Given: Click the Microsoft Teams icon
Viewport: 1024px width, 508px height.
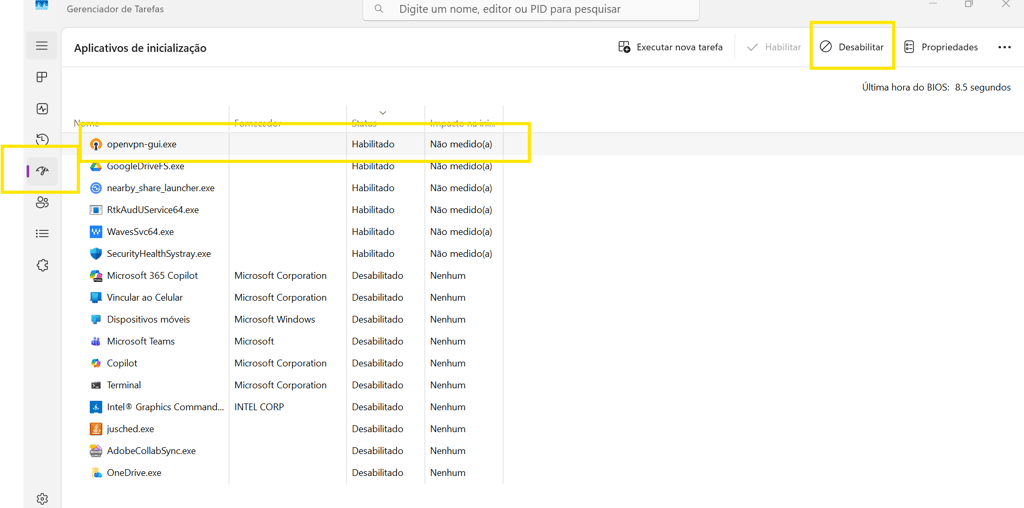Looking at the screenshot, I should pyautogui.click(x=95, y=341).
